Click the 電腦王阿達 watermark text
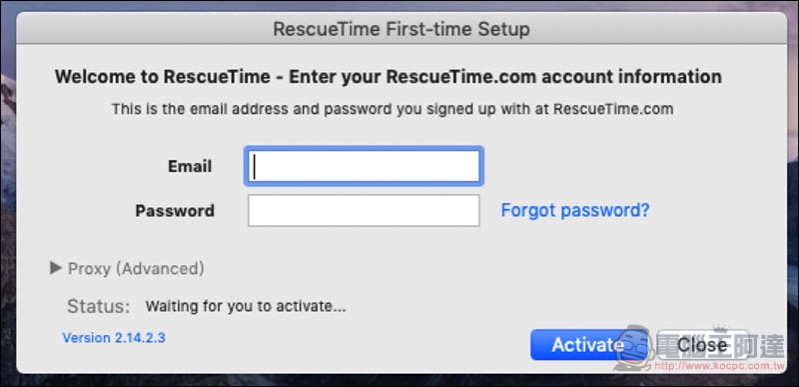799x387 pixels. 721,345
